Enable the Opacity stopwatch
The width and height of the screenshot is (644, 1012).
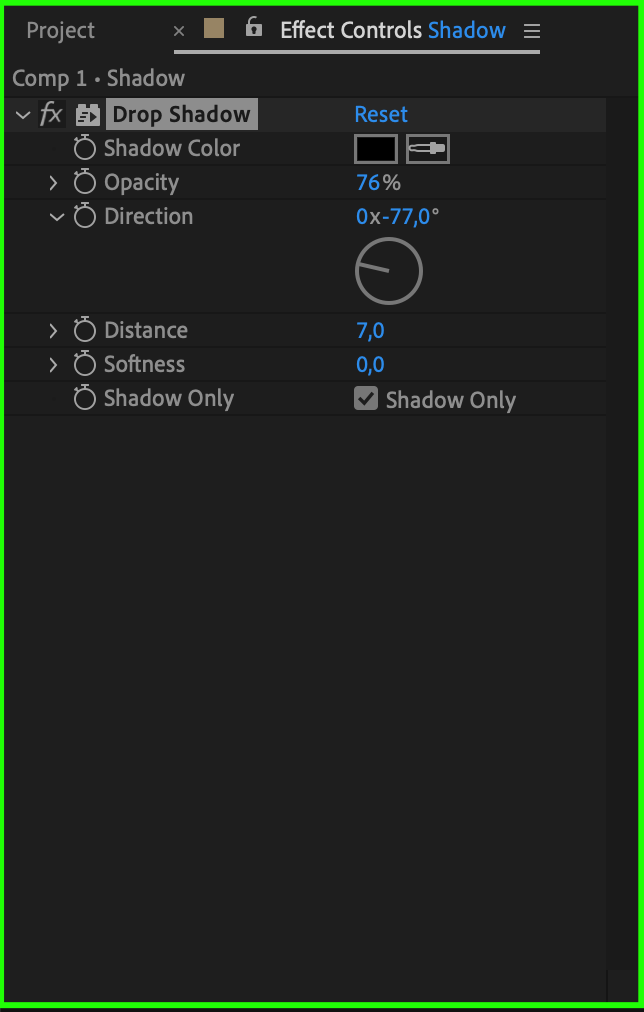coord(85,183)
